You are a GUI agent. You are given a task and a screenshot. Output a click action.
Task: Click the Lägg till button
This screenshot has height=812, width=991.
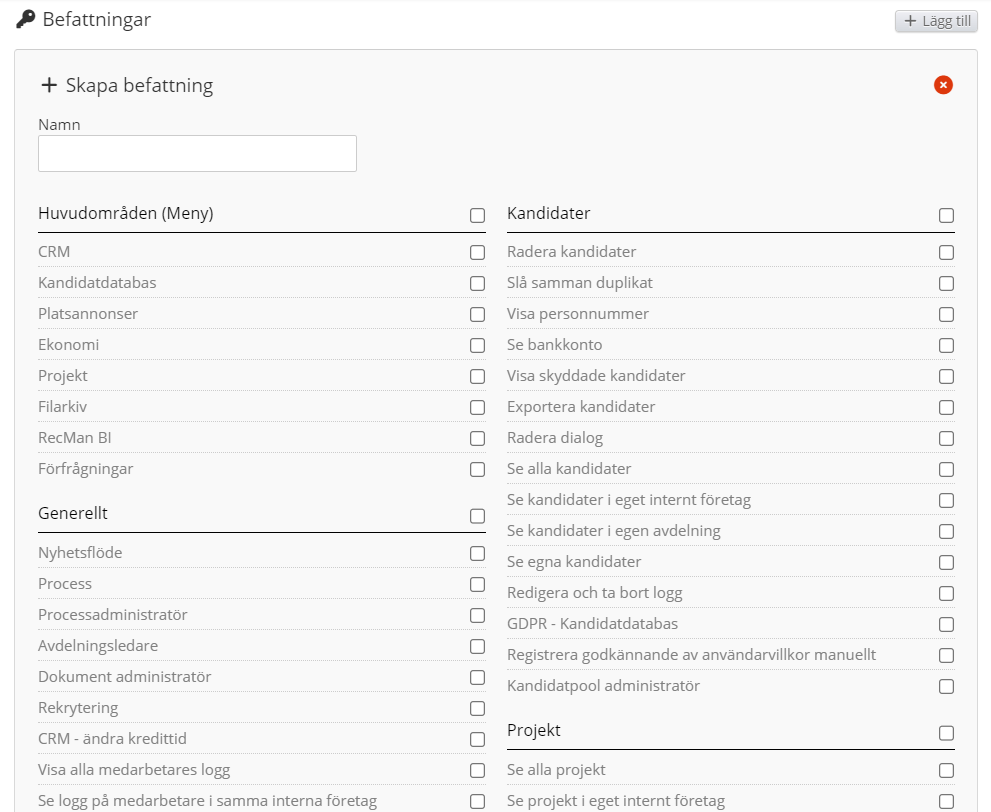pos(936,21)
